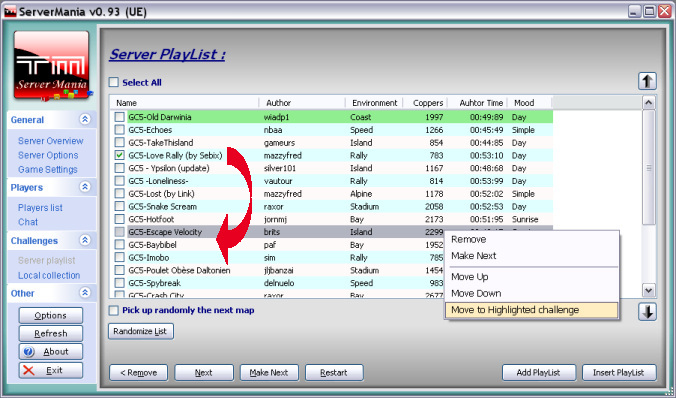Screen dimensions: 676x398
Task: Click the Randomize List button
Action: point(141,331)
